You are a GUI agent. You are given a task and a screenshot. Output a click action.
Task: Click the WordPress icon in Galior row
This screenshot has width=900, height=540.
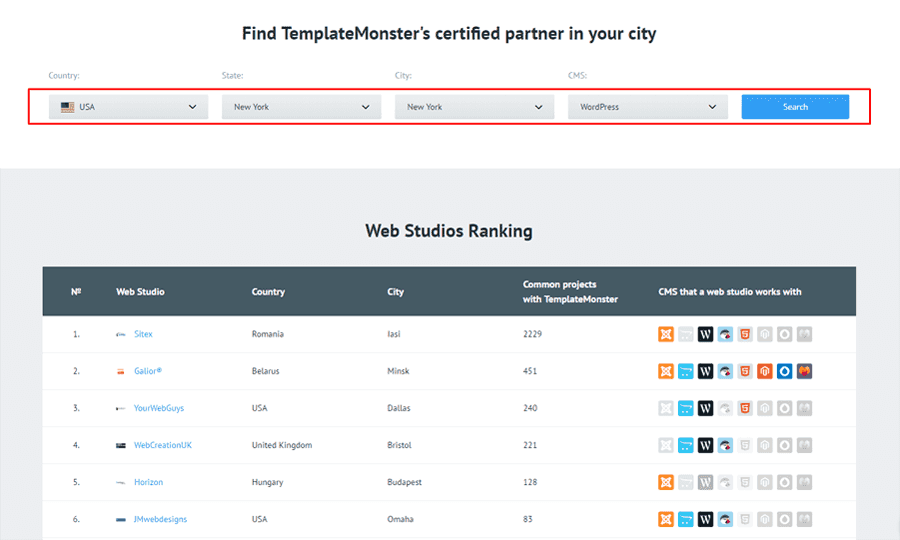[x=705, y=371]
